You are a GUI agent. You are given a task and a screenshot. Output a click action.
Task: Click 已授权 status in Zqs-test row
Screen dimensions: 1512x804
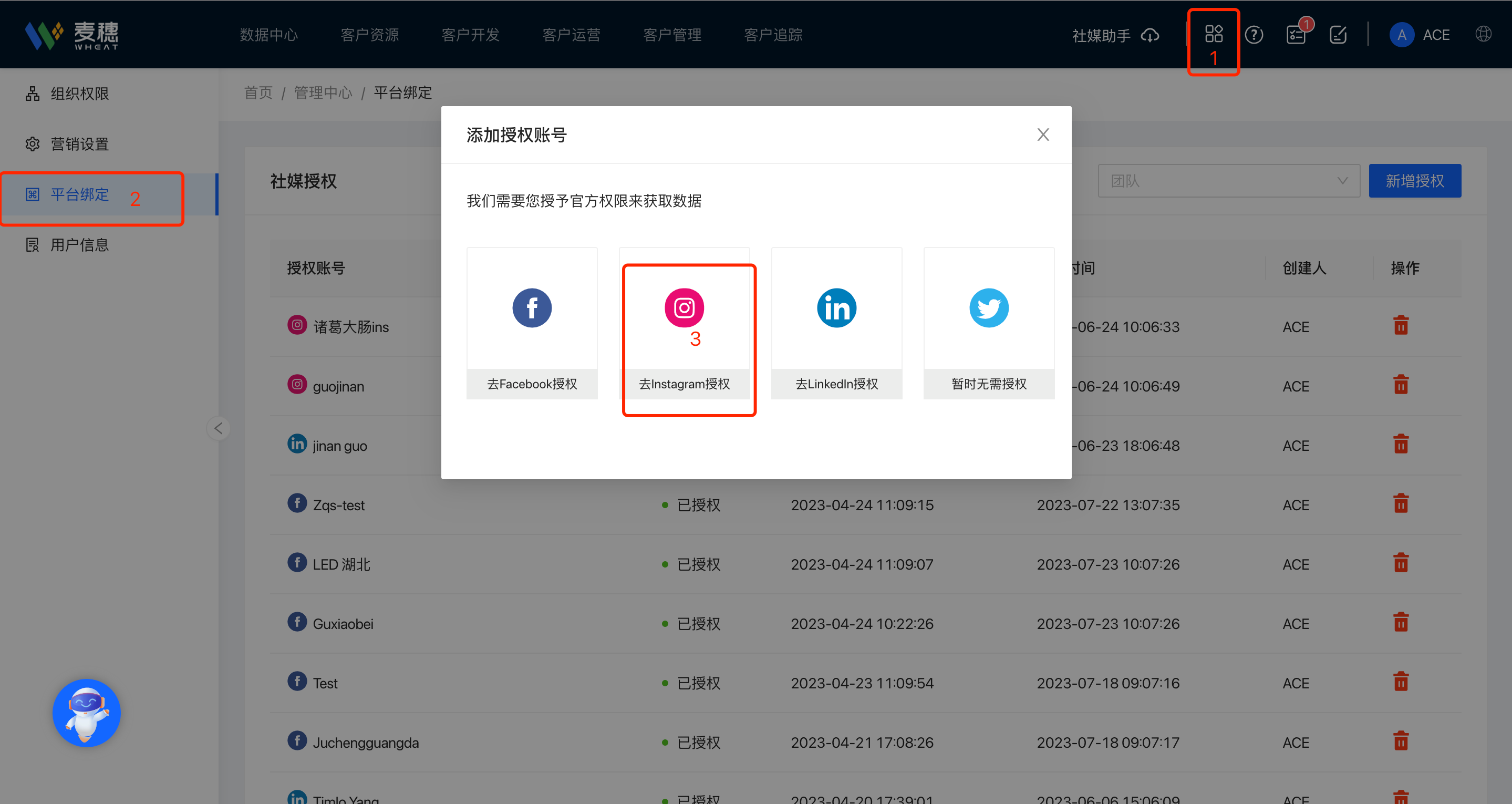[699, 505]
